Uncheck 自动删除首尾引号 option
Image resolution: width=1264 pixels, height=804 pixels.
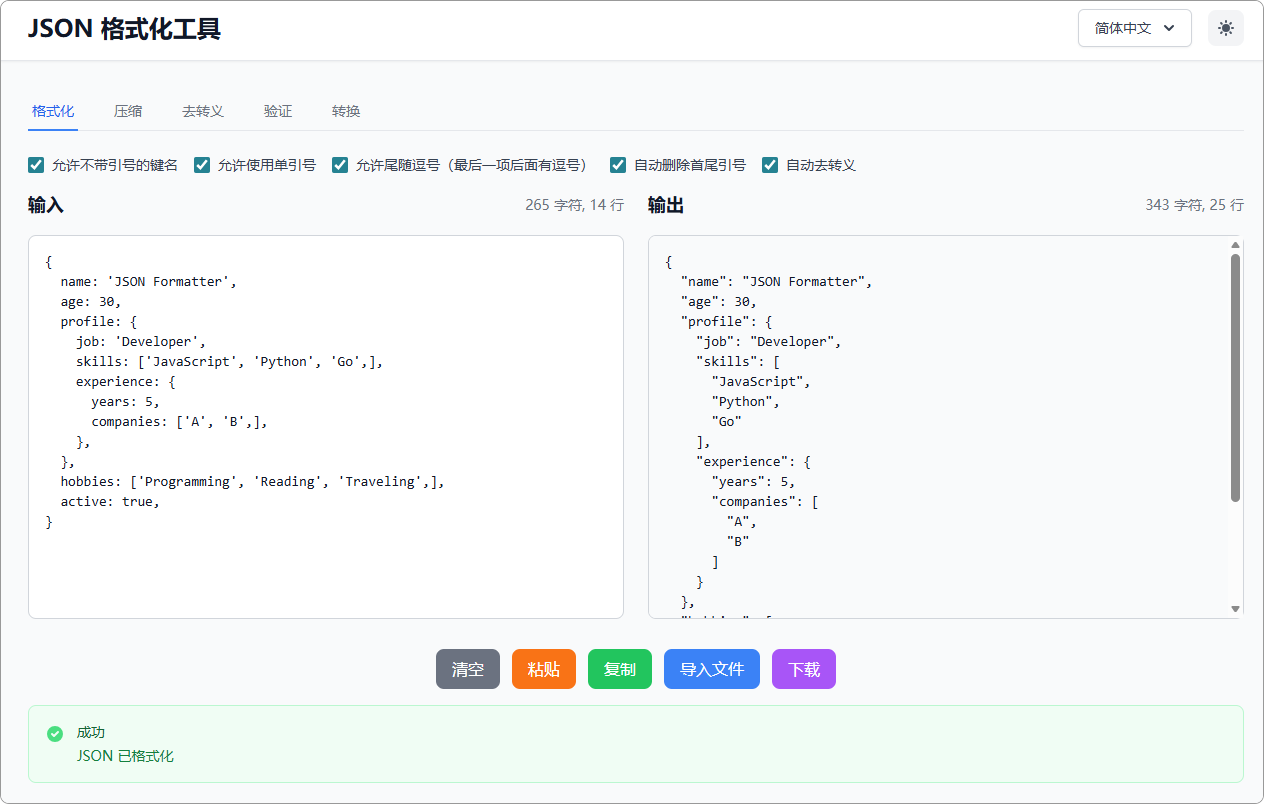click(x=617, y=164)
